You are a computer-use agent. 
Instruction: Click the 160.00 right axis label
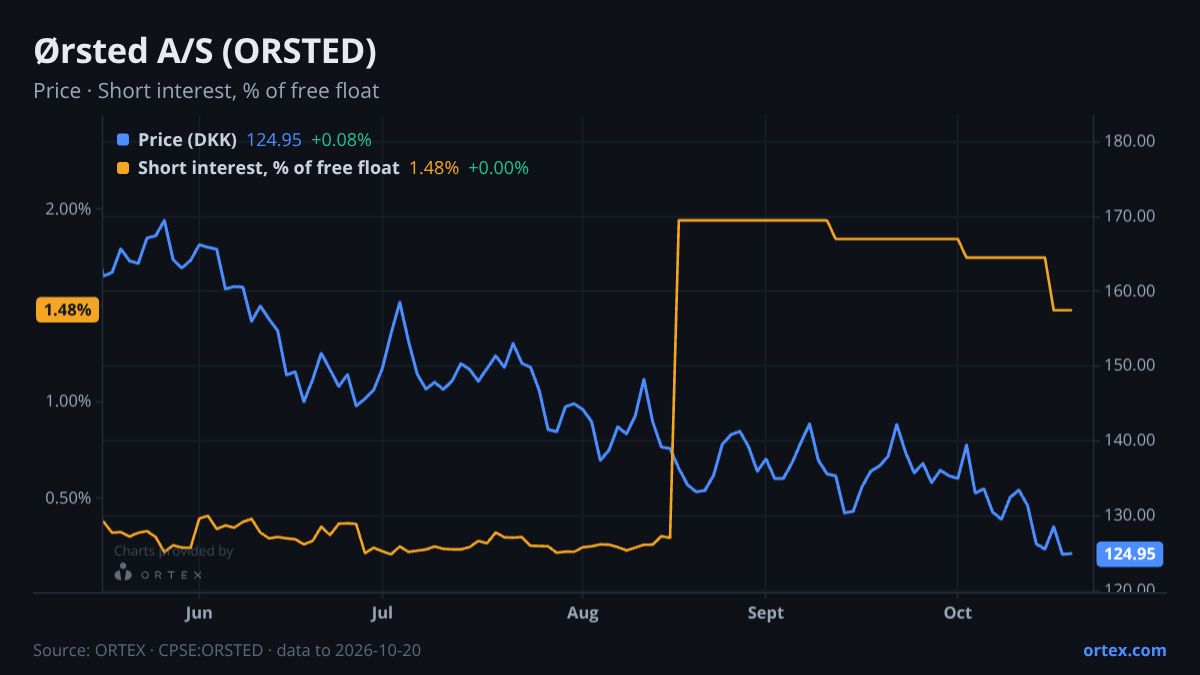coord(1130,291)
